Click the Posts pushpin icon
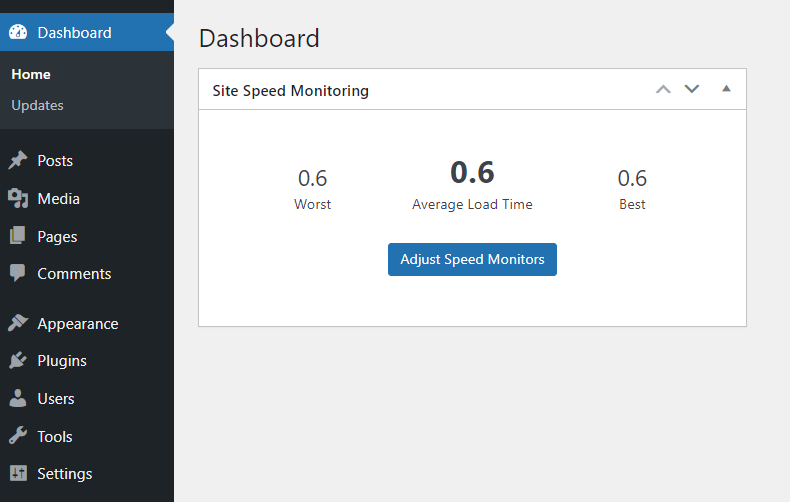This screenshot has width=790, height=502. tap(18, 160)
